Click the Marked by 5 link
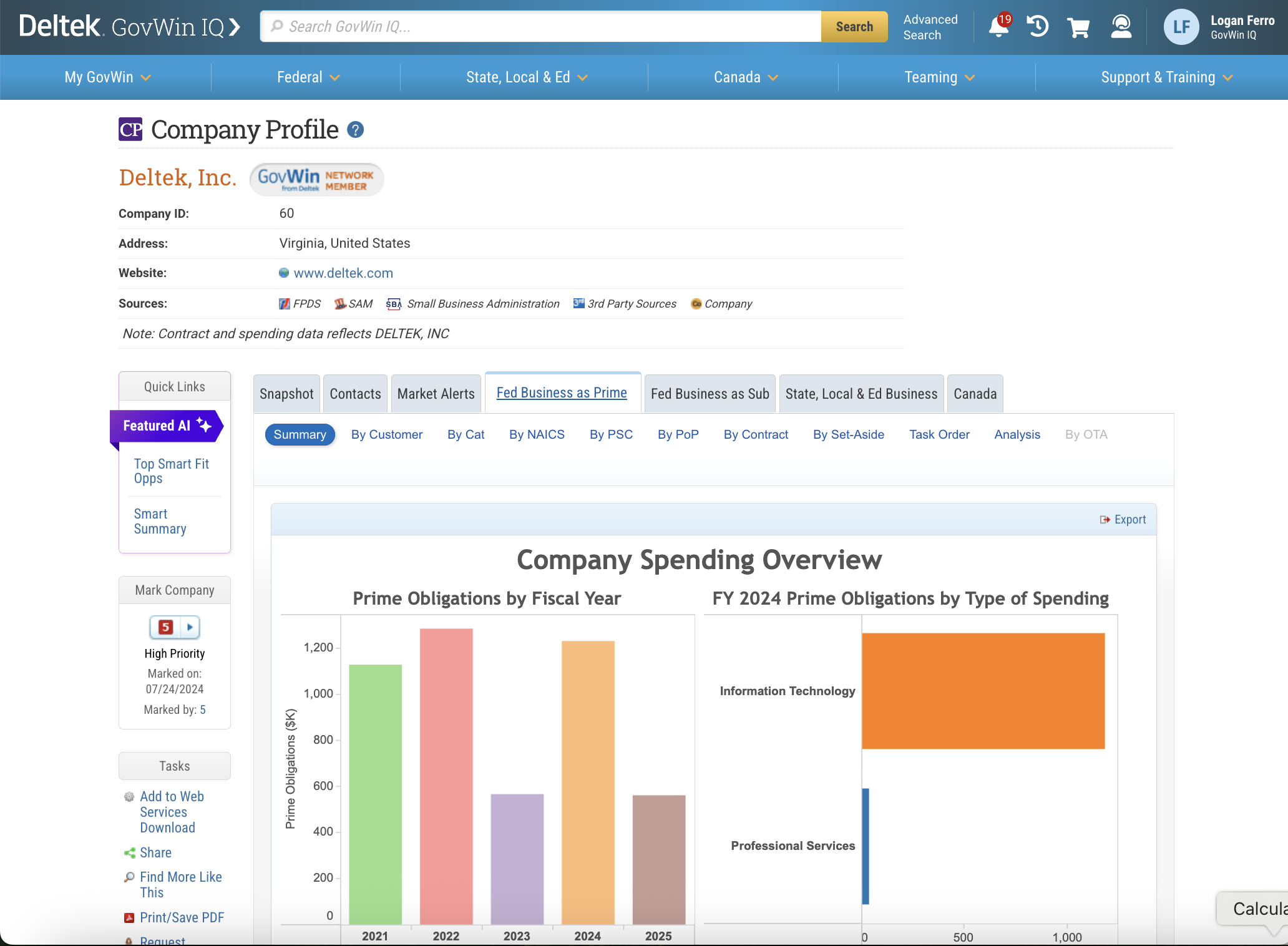Image resolution: width=1288 pixels, height=946 pixels. click(202, 709)
